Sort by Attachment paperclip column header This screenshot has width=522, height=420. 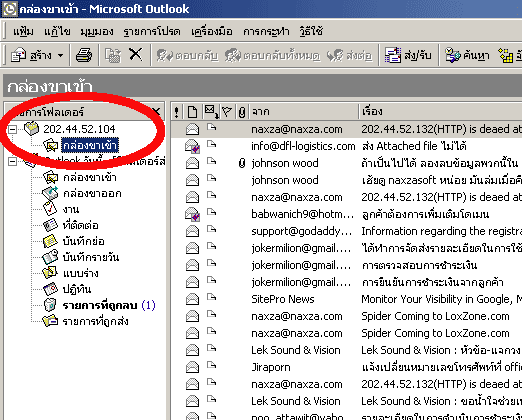[x=242, y=112]
